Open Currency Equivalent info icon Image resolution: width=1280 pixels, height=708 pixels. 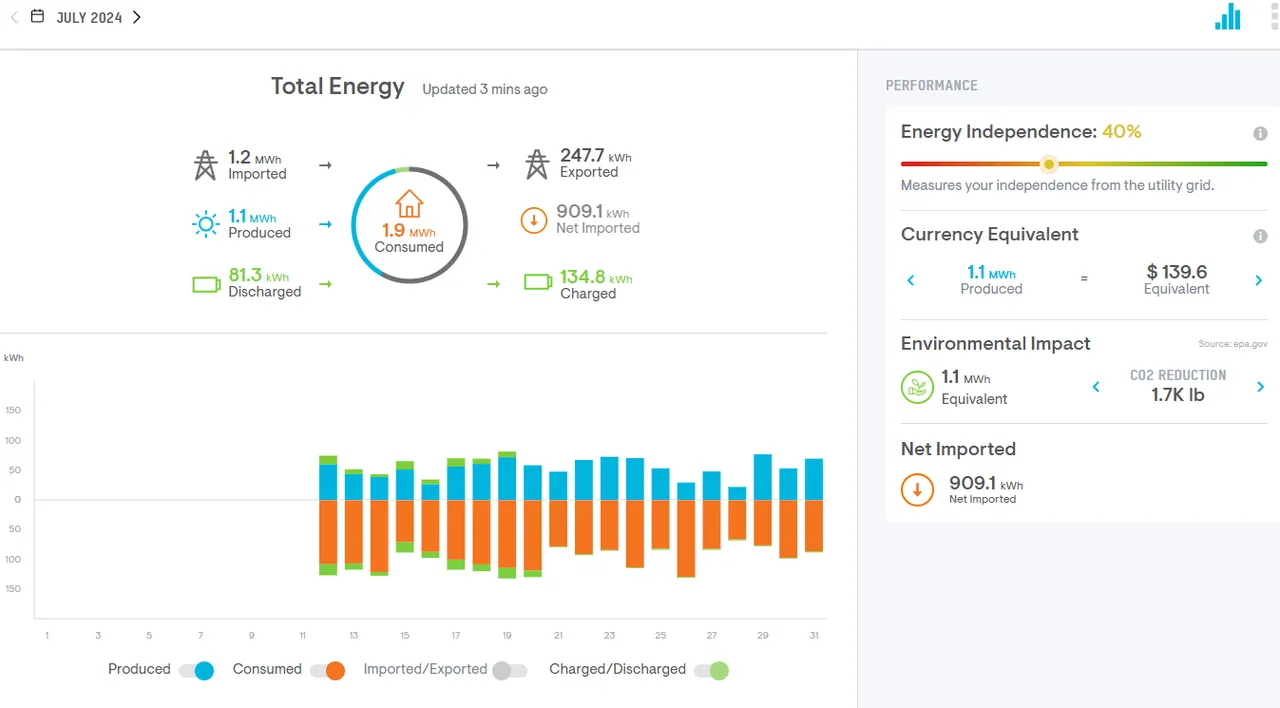[x=1260, y=236]
